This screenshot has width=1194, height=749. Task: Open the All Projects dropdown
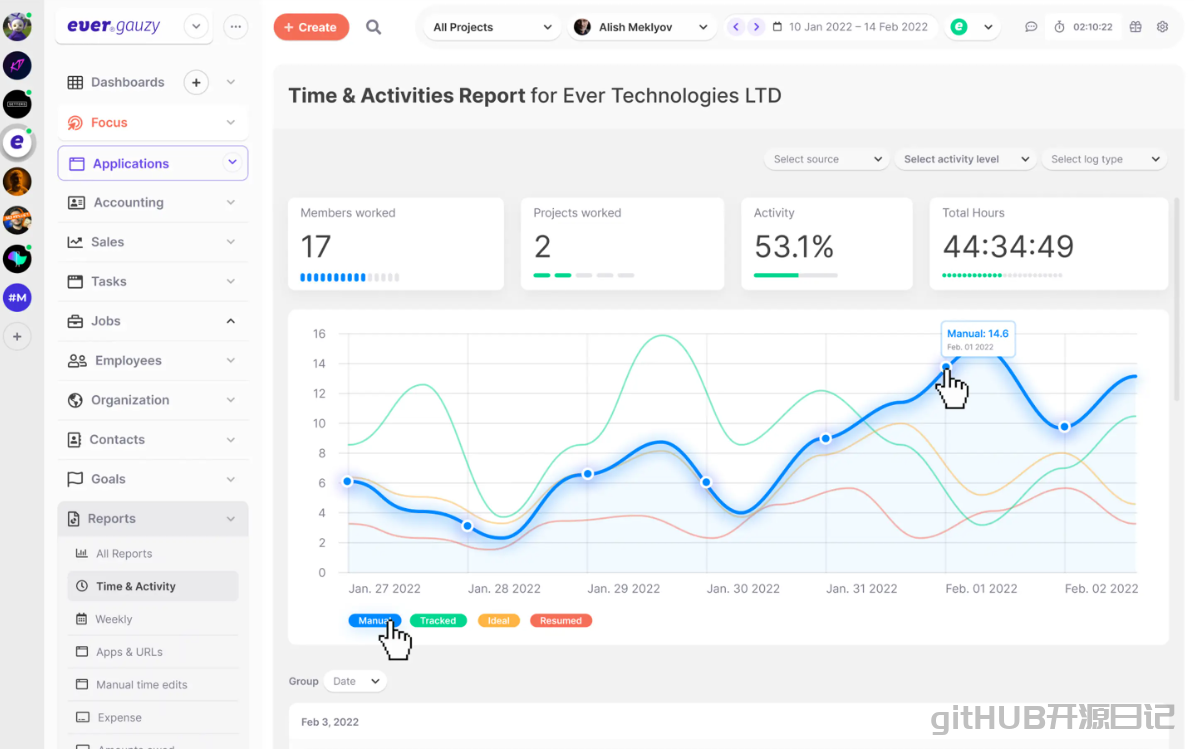coord(492,27)
